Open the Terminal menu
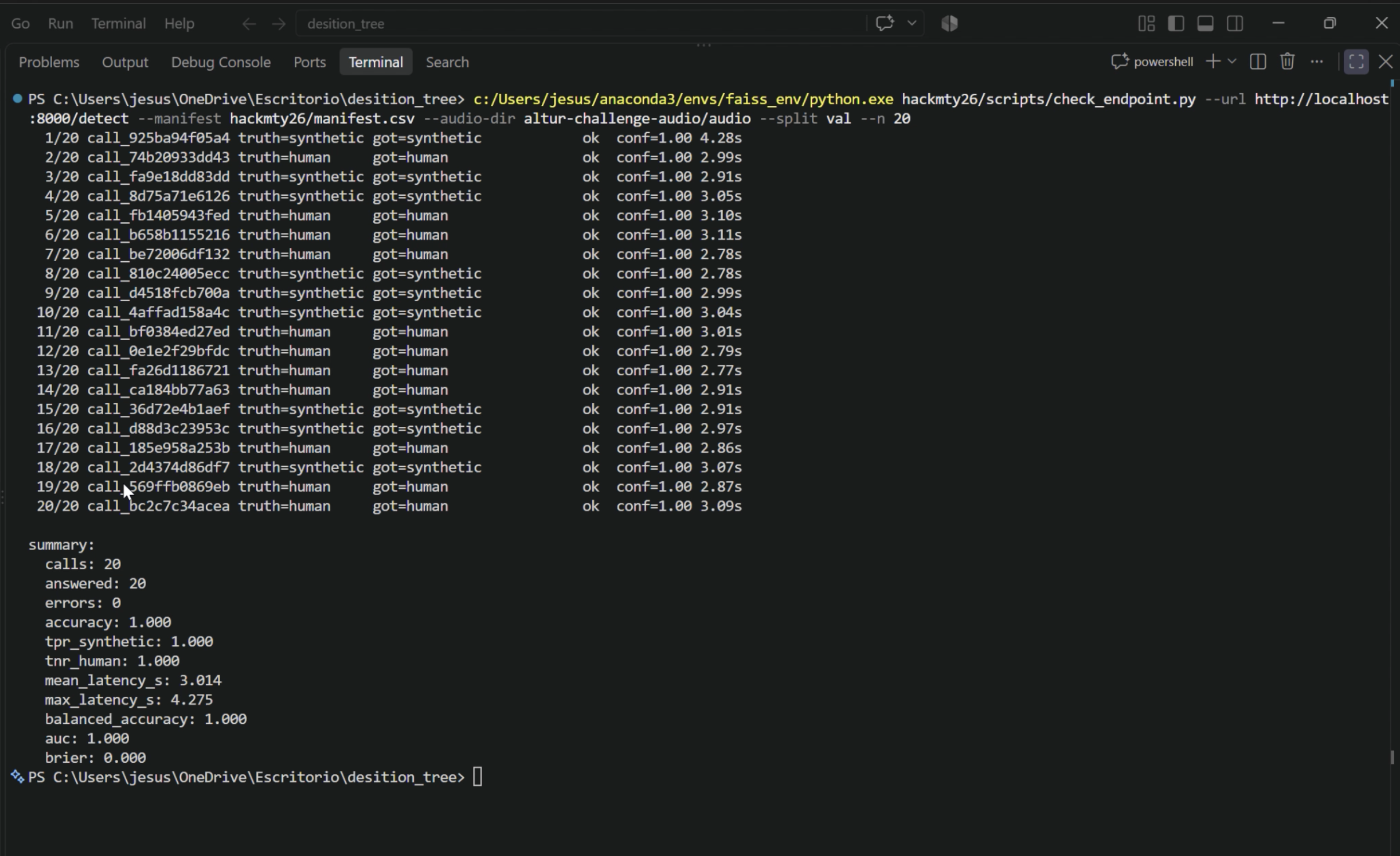This screenshot has width=1400, height=856. coord(118,24)
